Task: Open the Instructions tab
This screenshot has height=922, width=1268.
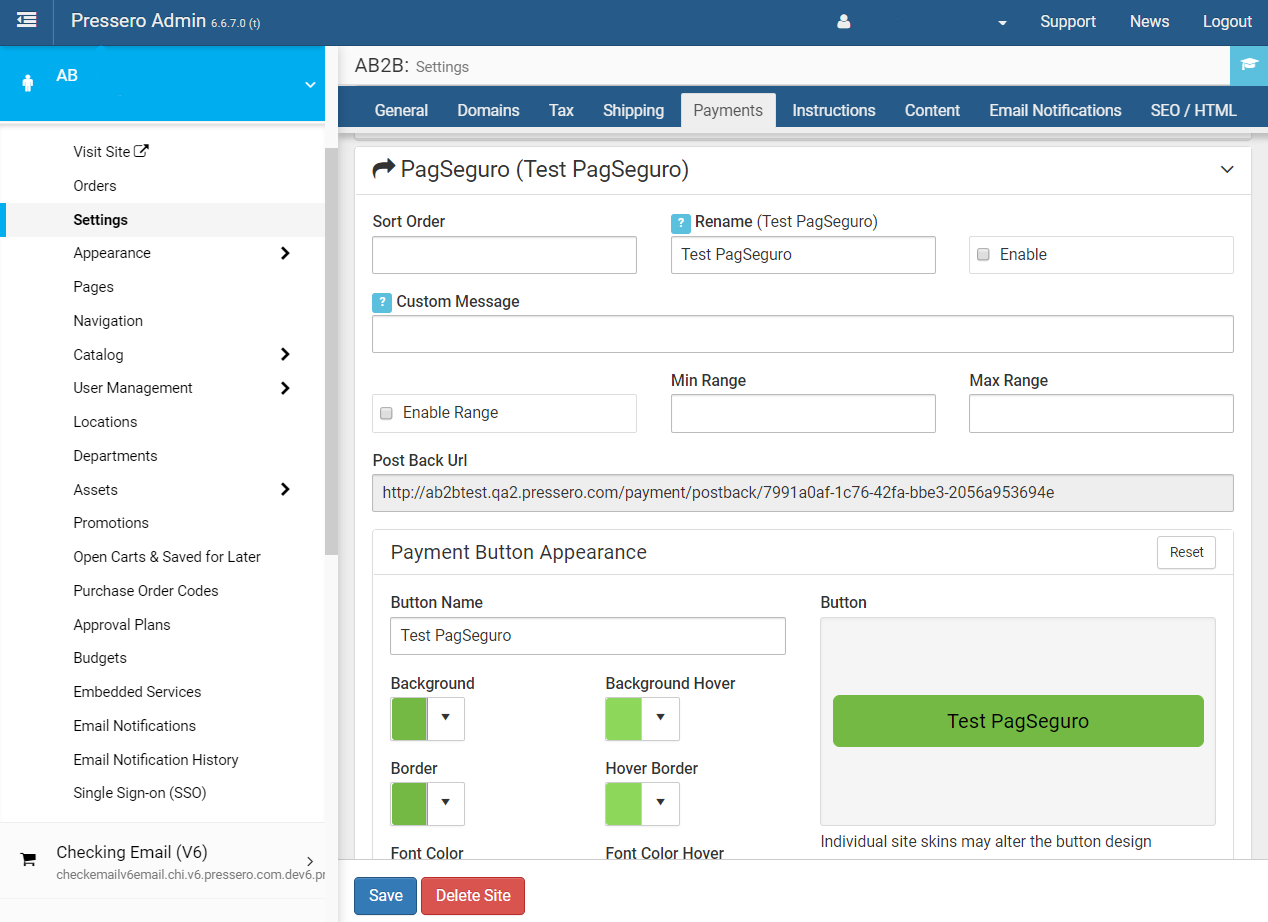Action: [x=834, y=110]
